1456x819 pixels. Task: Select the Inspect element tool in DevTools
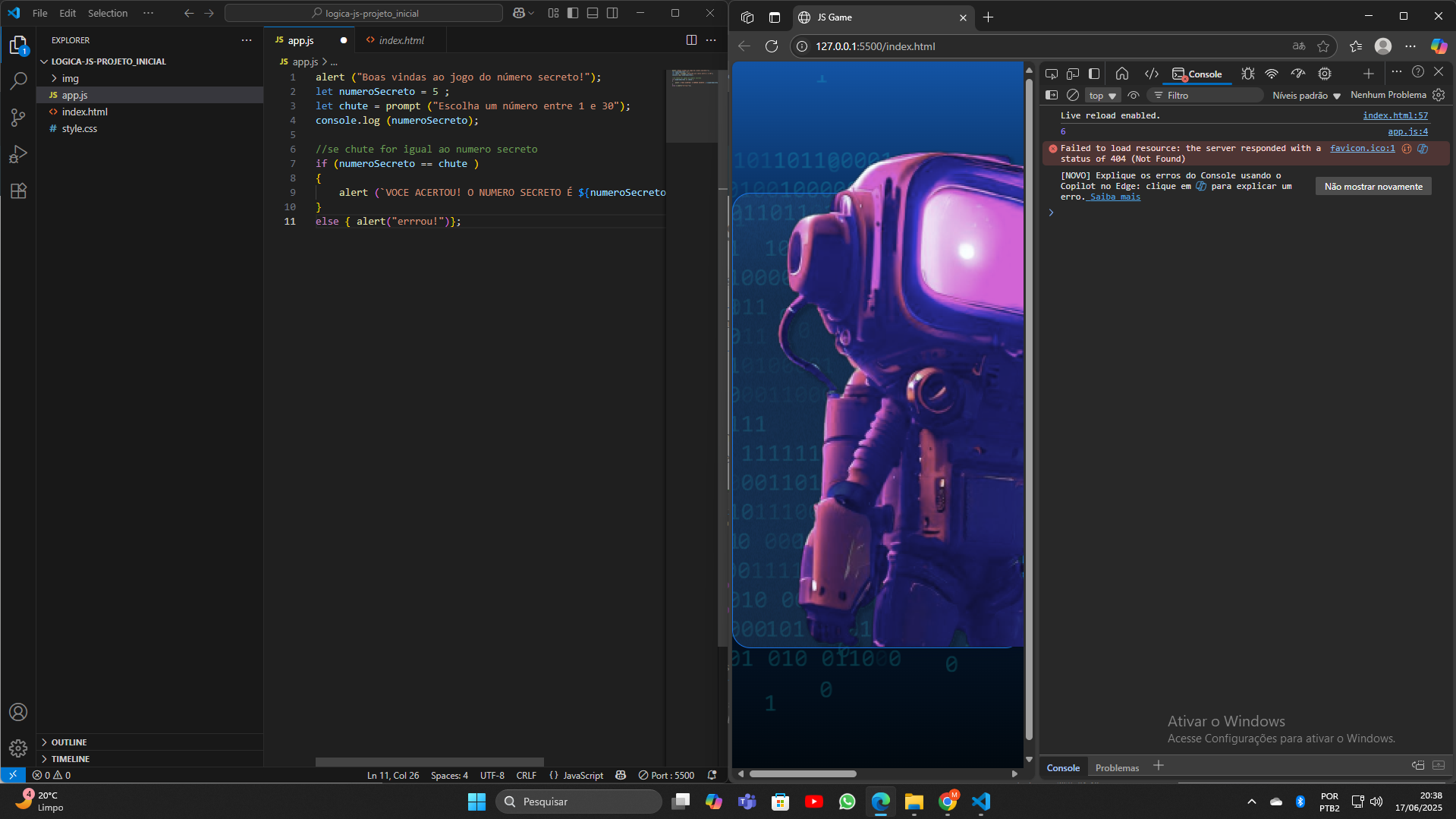1052,74
